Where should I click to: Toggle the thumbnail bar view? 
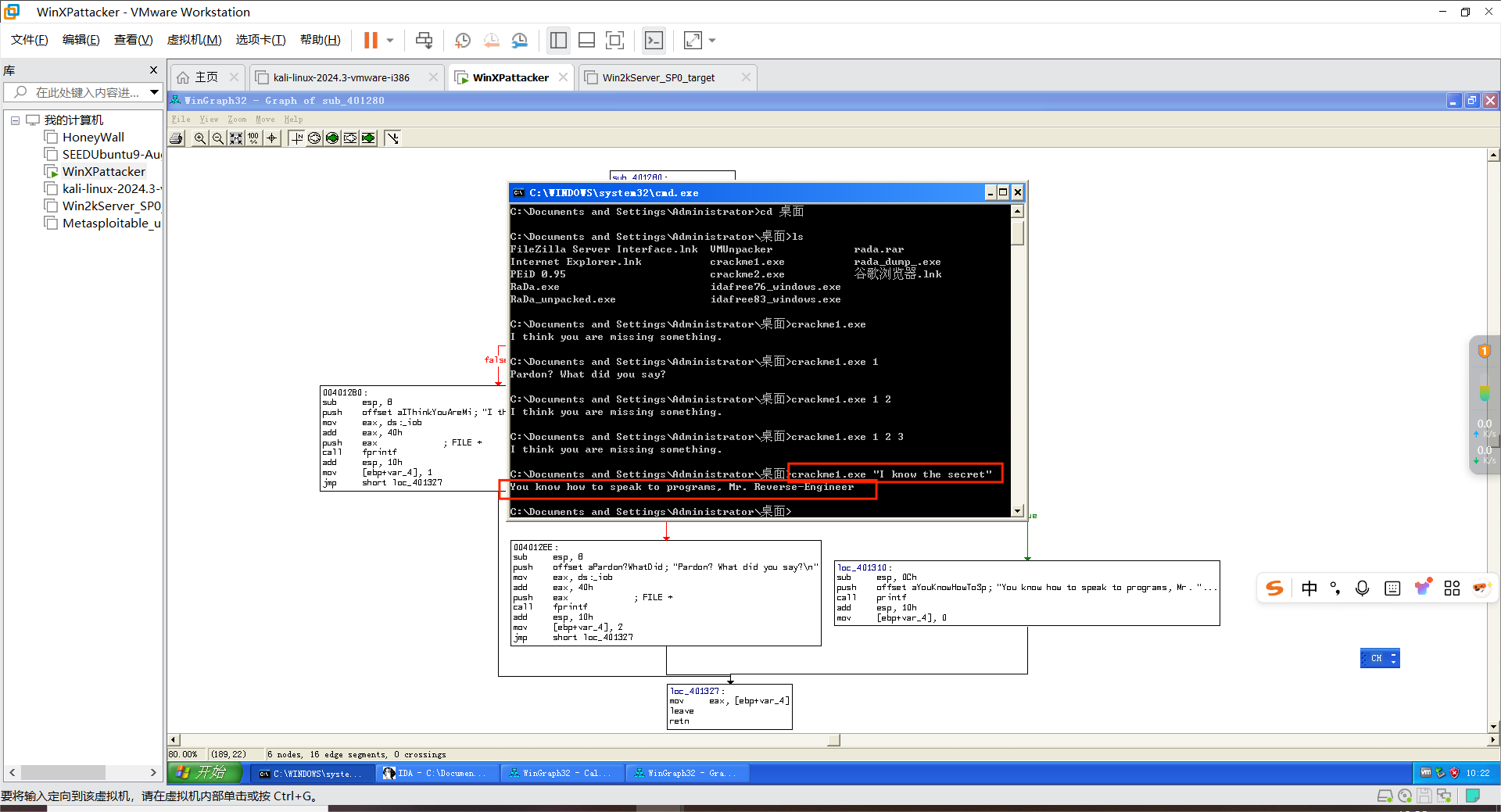[587, 40]
